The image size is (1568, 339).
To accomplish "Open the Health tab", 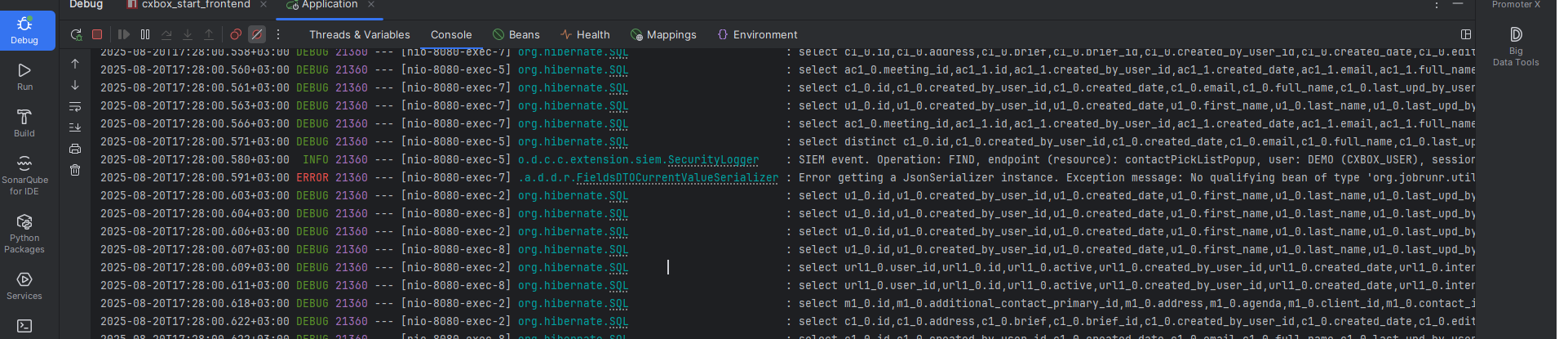I will [585, 34].
